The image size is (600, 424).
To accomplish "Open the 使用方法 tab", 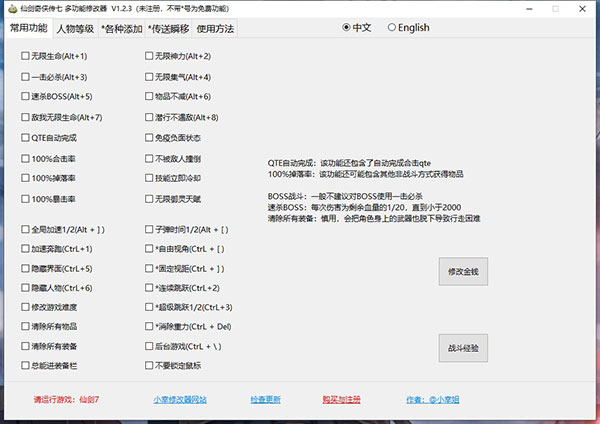I will point(214,29).
